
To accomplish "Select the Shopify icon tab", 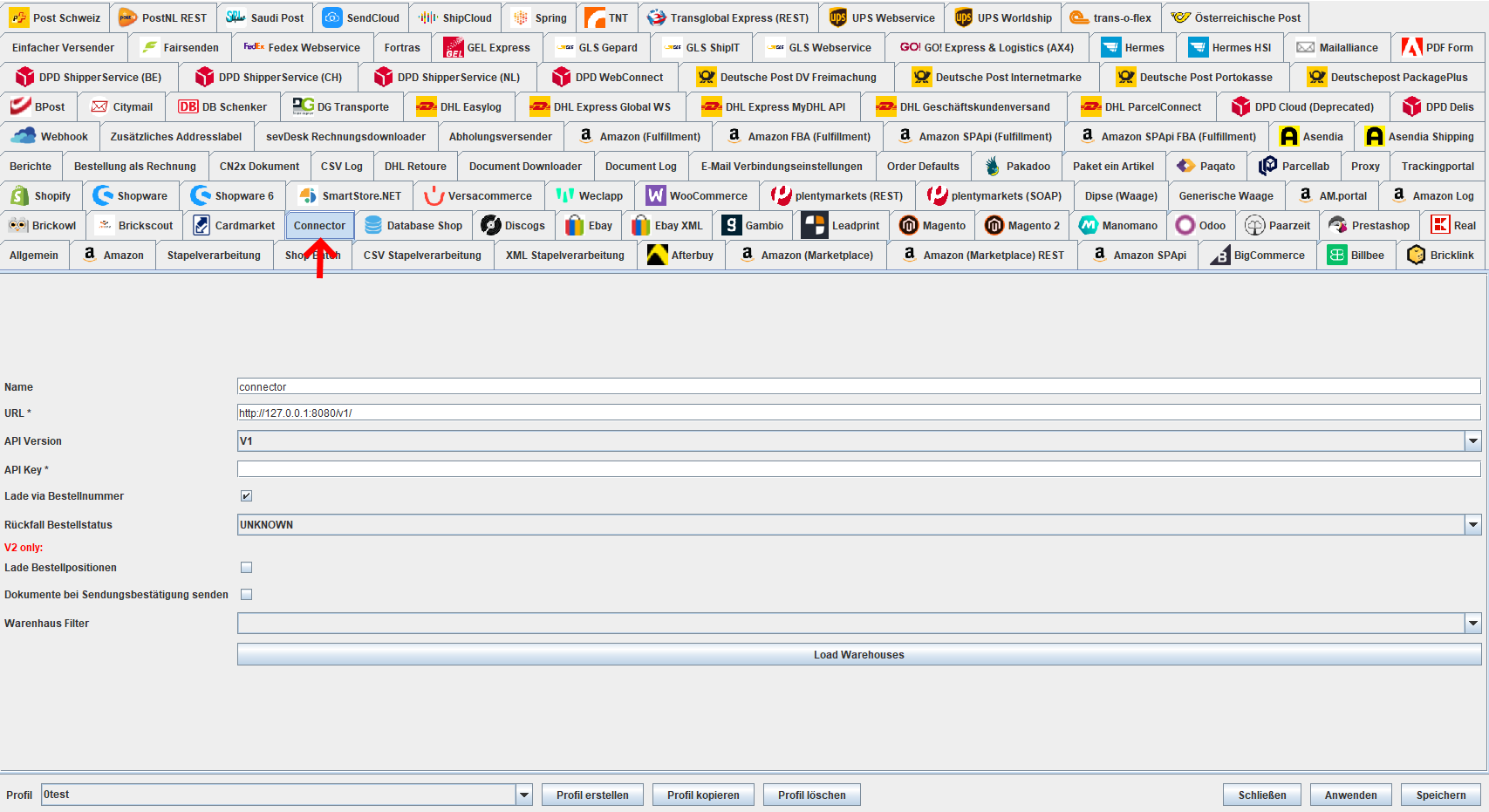I will point(18,195).
